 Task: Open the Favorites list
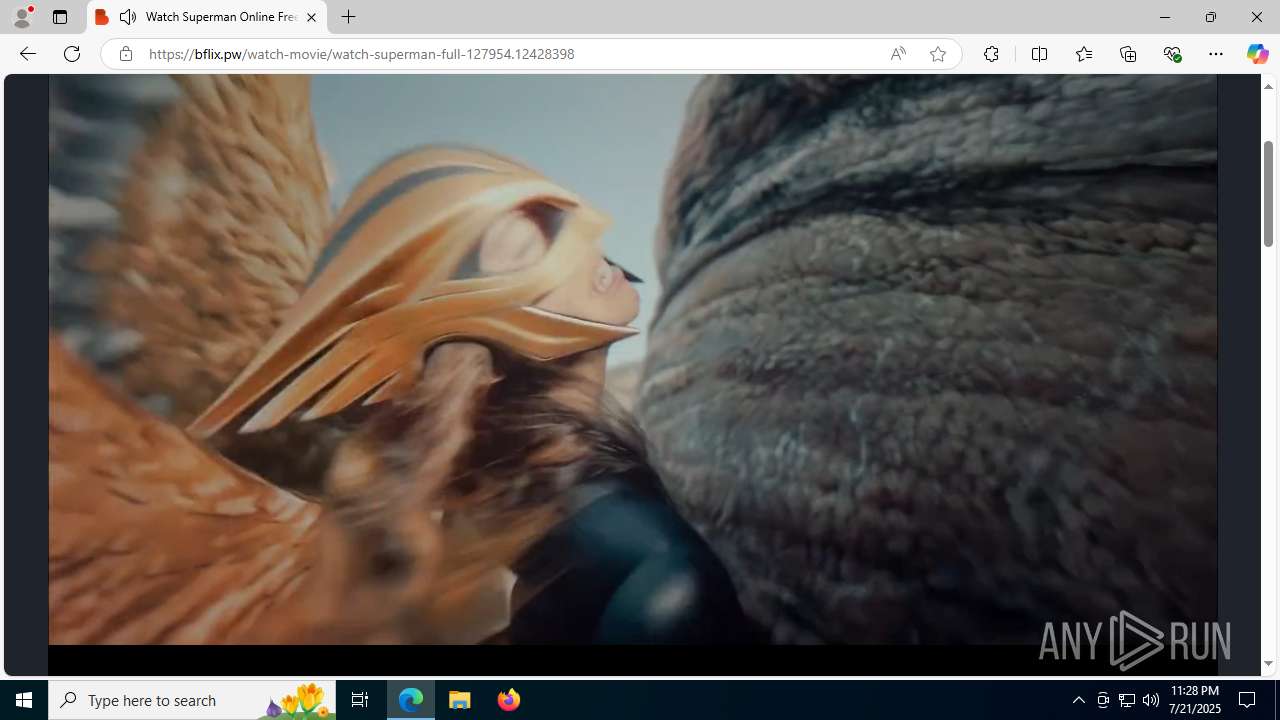click(1083, 54)
